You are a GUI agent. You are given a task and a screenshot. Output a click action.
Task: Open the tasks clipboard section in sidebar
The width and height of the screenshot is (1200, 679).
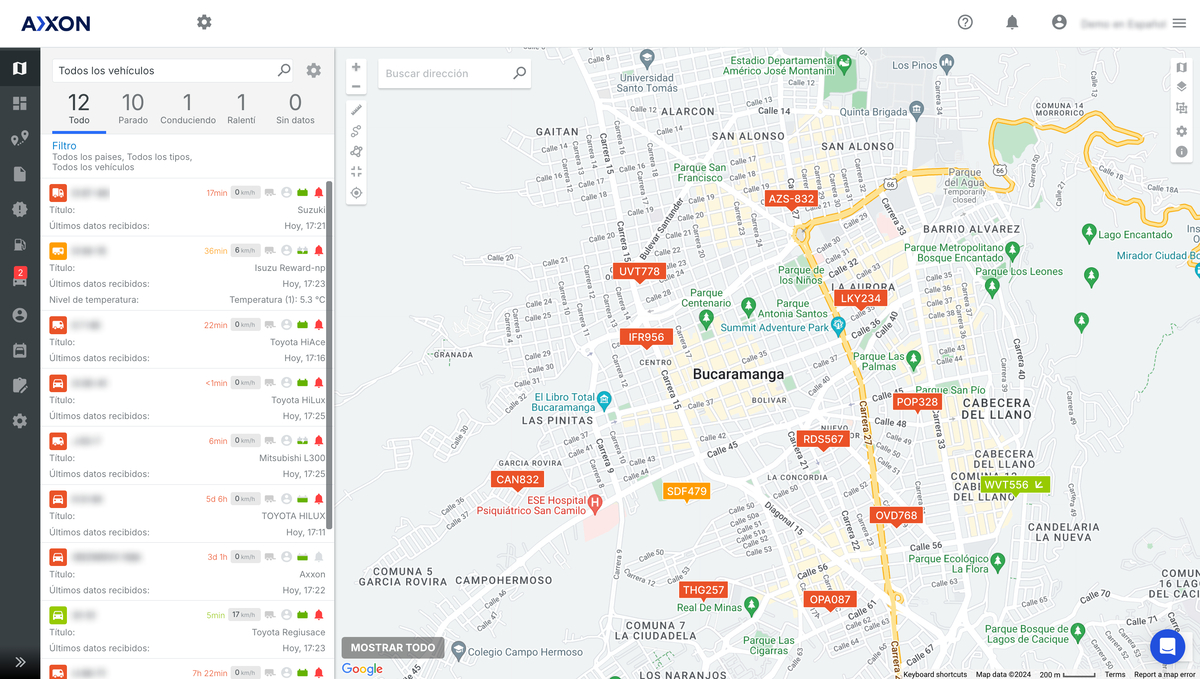click(x=20, y=385)
